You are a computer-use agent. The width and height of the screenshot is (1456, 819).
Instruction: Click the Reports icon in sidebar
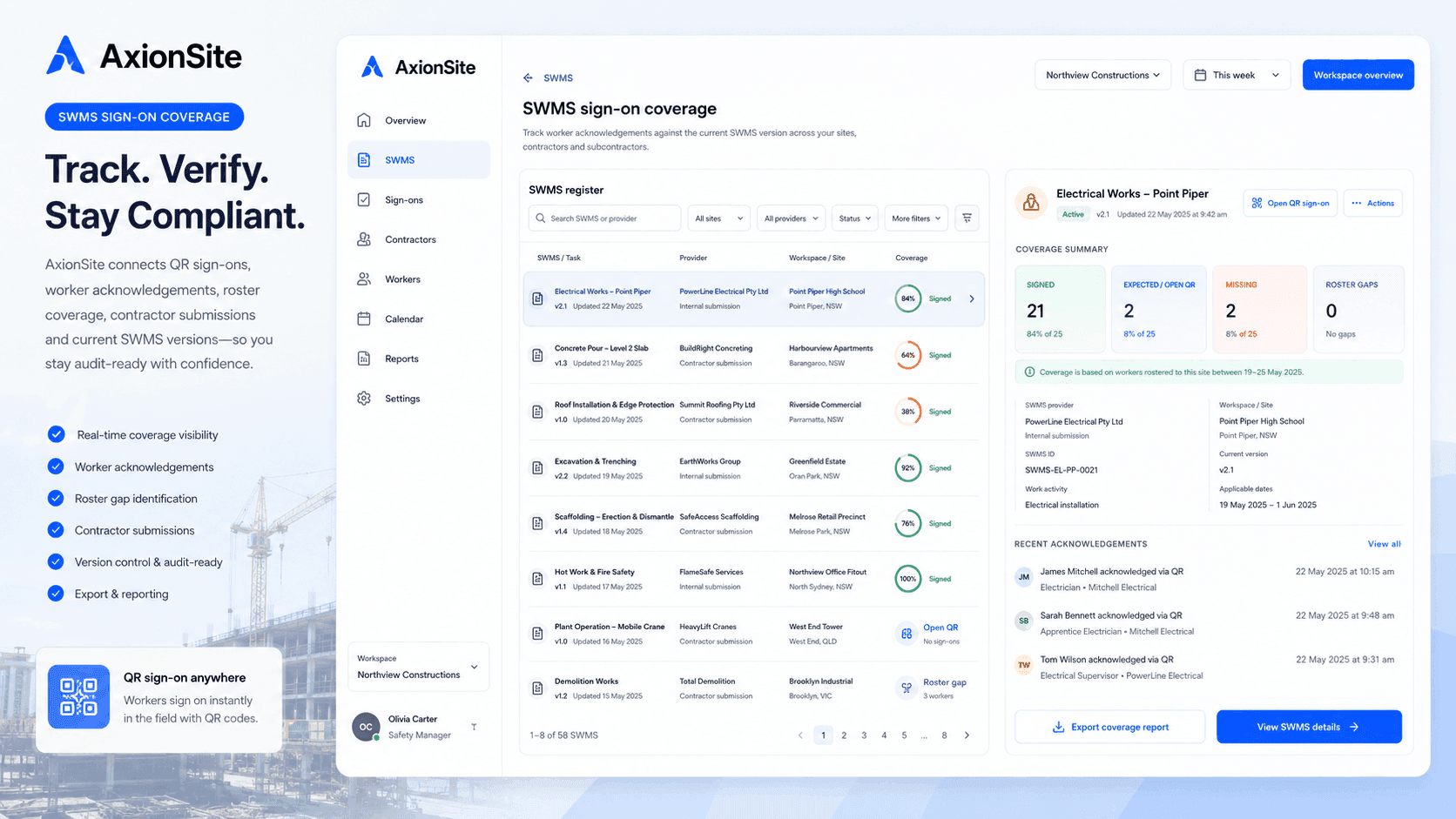pyautogui.click(x=364, y=359)
